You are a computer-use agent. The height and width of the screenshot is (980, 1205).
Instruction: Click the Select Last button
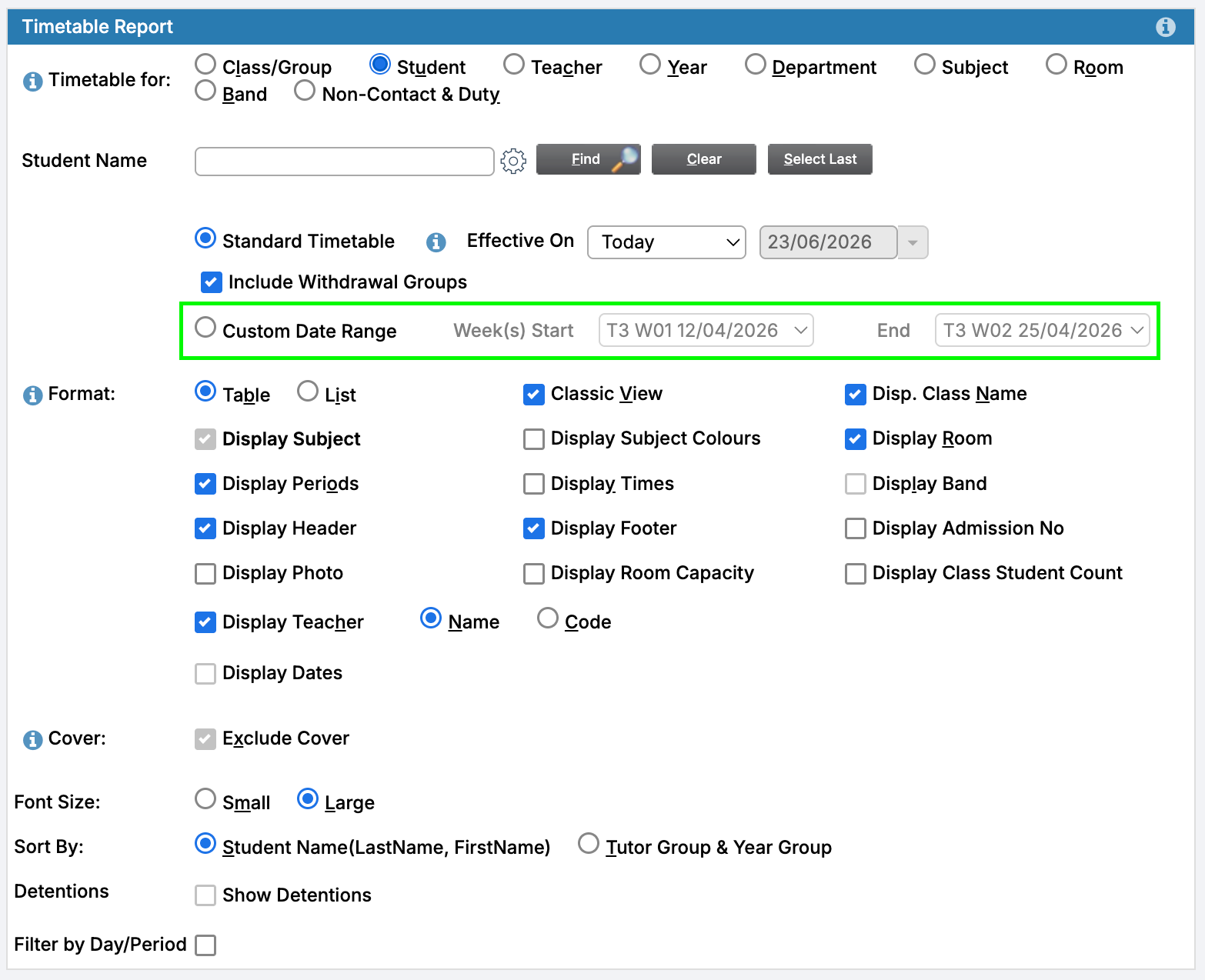[820, 159]
